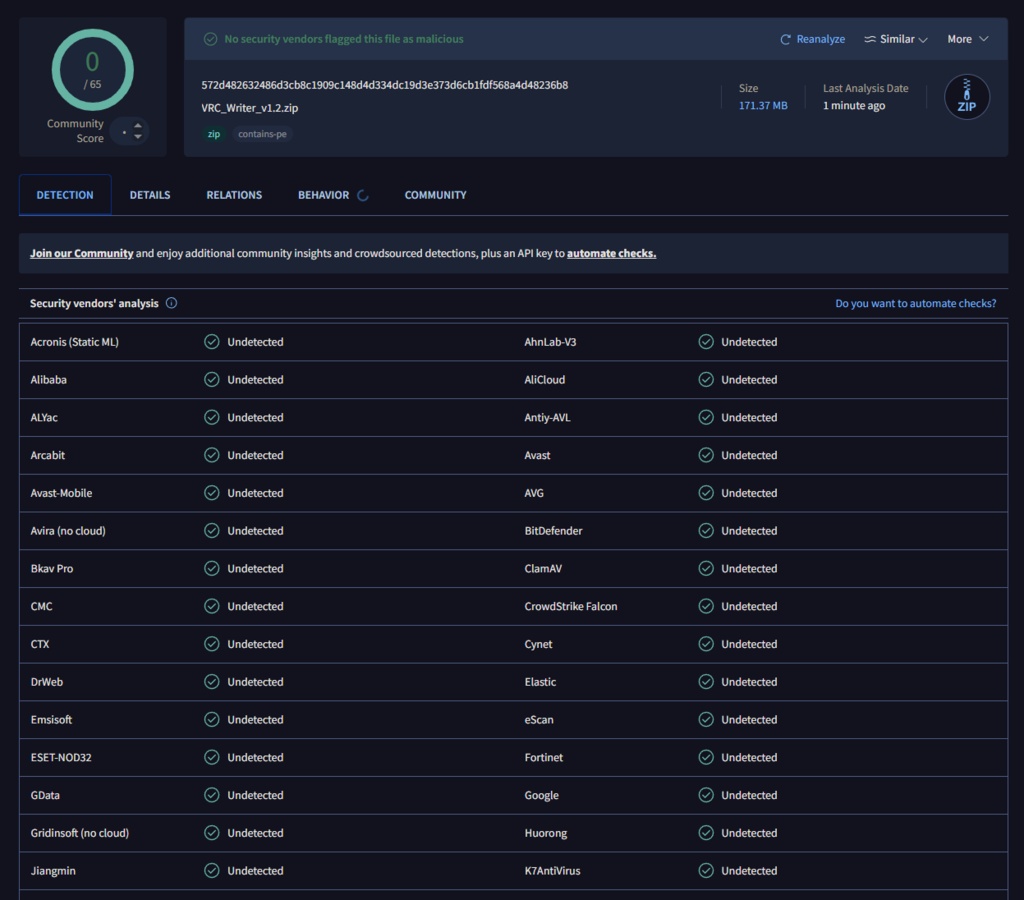This screenshot has height=900, width=1024.
Task: Vote up the community score
Action: 138,125
